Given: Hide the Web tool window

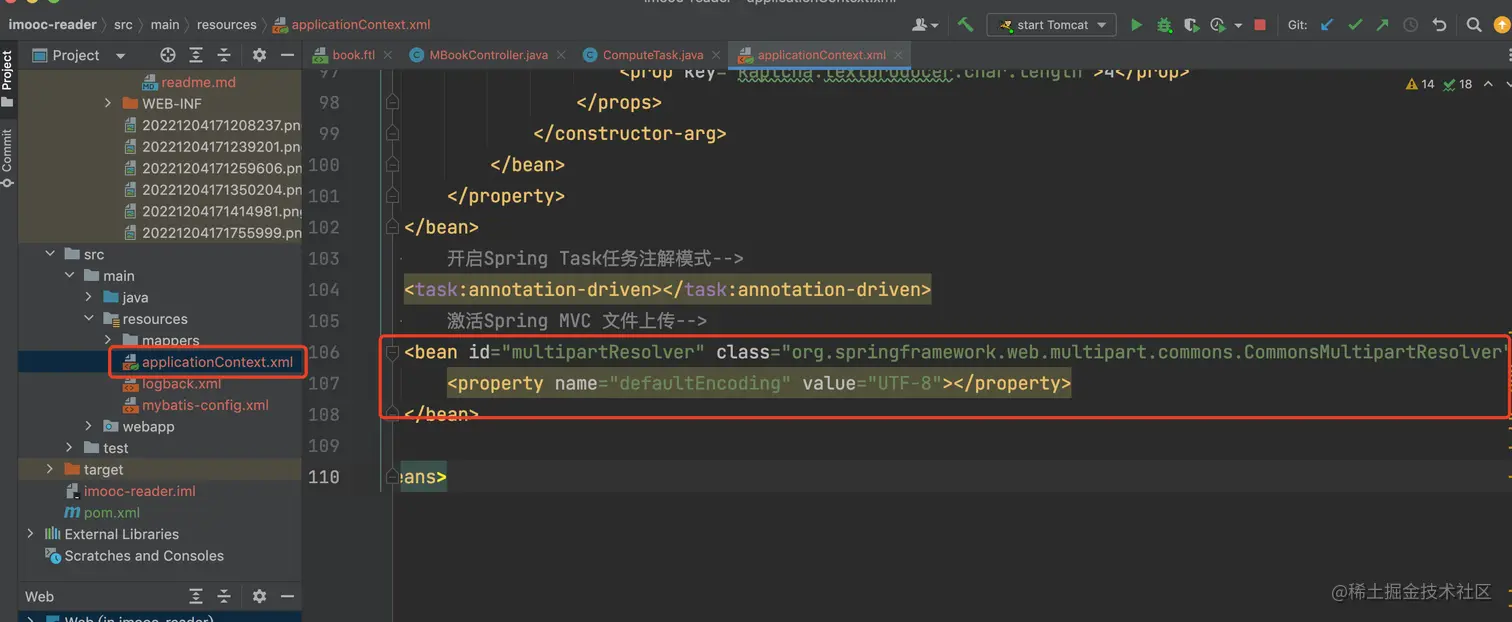Looking at the screenshot, I should tap(287, 596).
